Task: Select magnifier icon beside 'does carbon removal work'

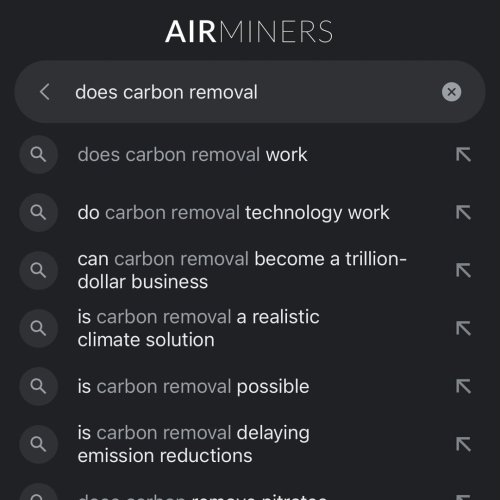Action: click(x=38, y=155)
